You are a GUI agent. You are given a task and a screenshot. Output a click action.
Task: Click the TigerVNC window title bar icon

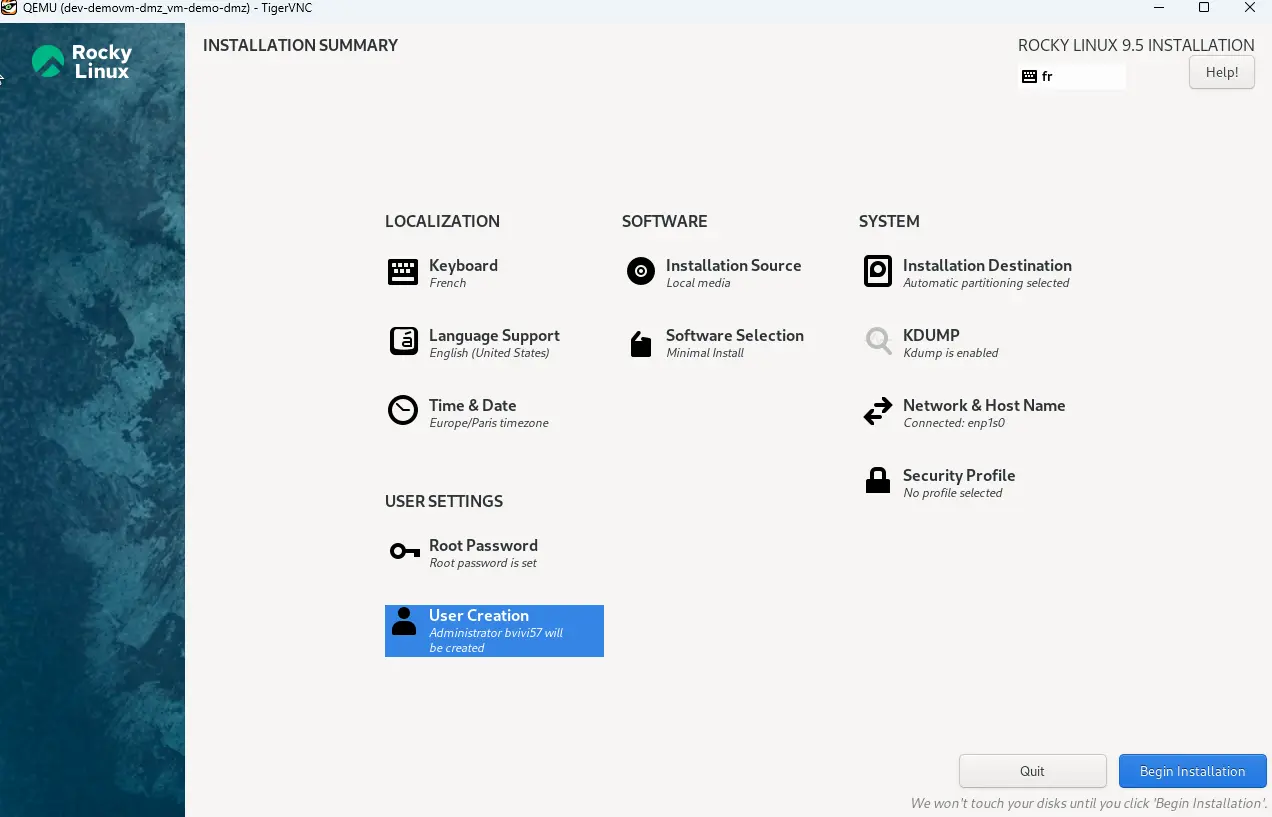pos(9,8)
